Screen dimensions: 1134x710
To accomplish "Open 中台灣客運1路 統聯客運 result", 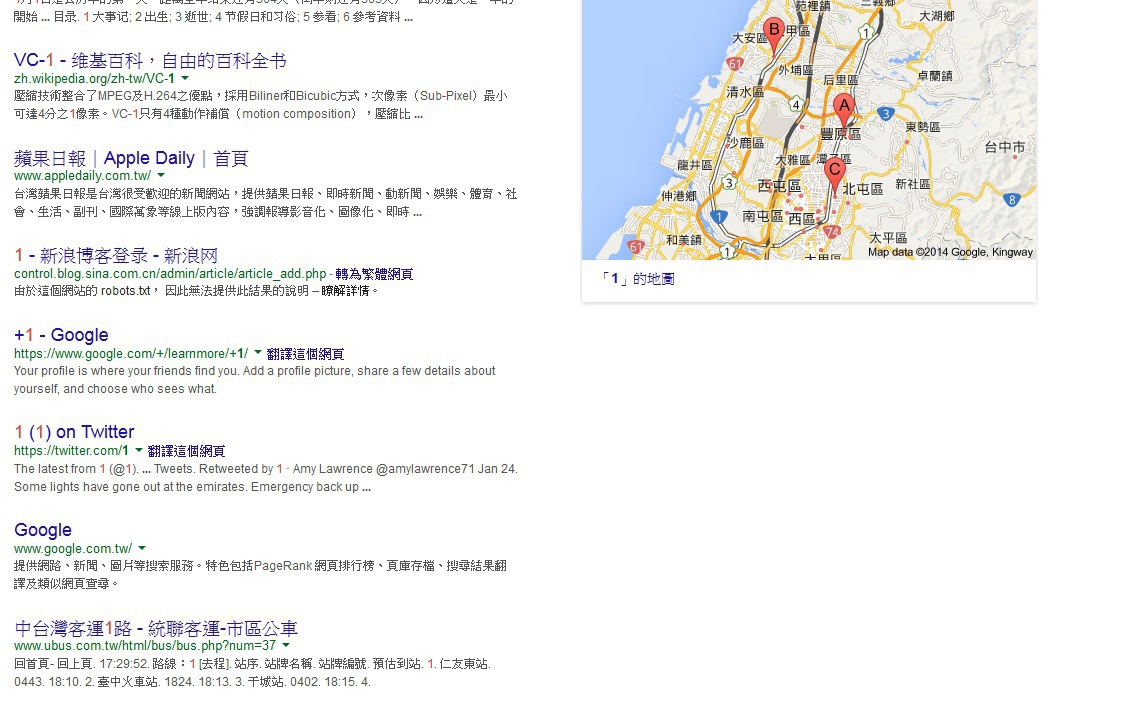I will click(x=155, y=628).
